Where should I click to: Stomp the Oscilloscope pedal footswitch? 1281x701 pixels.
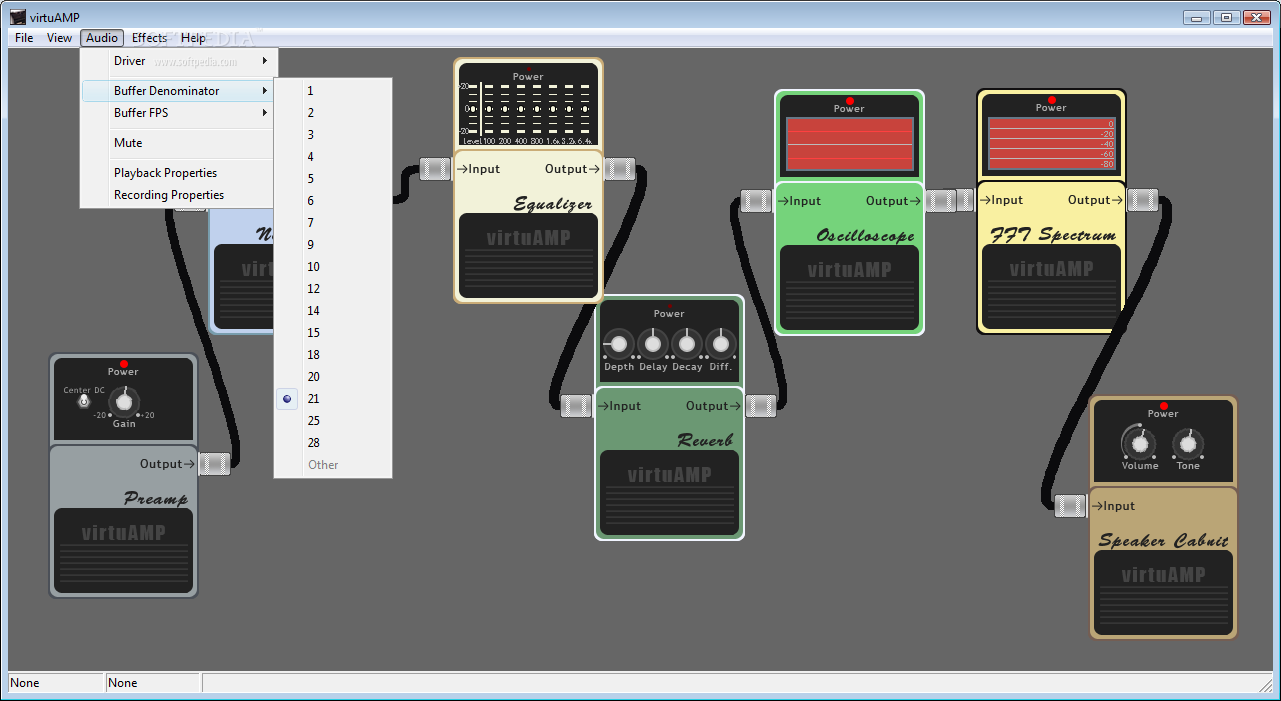(x=849, y=288)
